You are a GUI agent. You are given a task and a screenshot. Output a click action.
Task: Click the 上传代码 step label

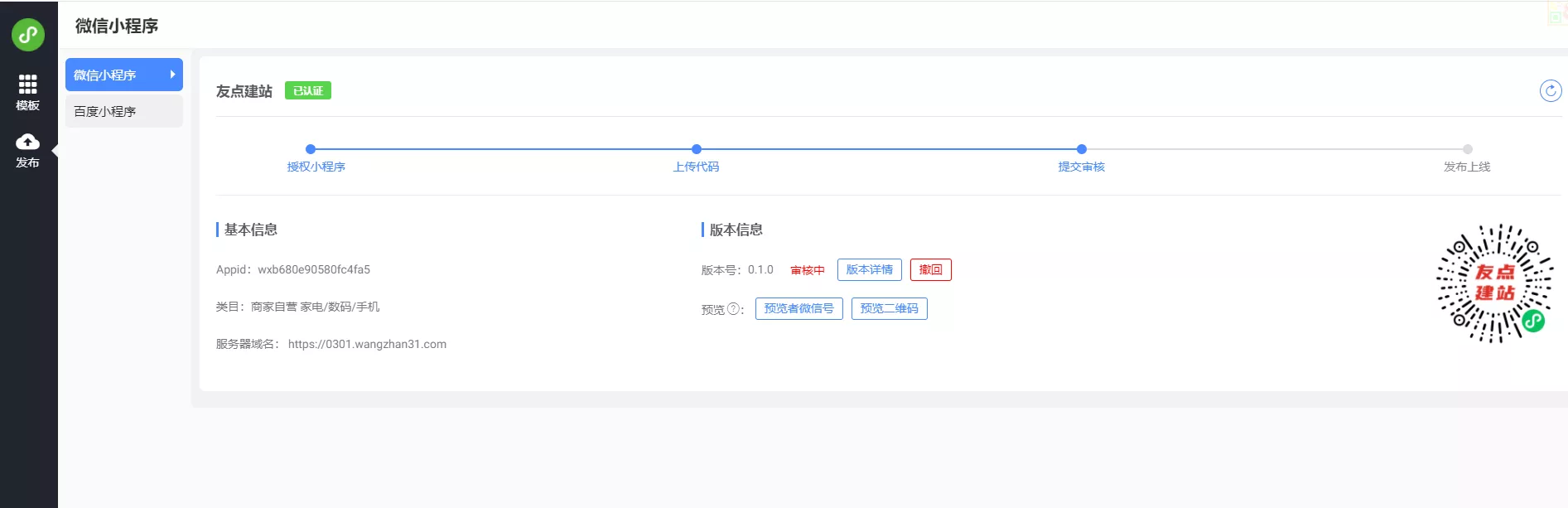(696, 167)
